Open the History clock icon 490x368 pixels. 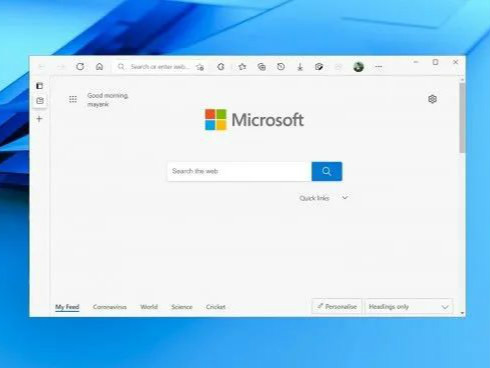(x=281, y=67)
